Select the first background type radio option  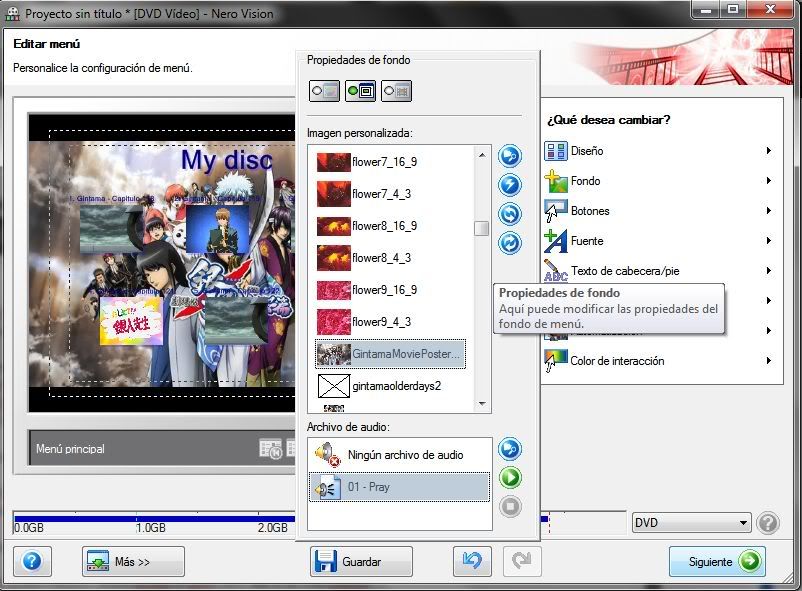[x=324, y=91]
